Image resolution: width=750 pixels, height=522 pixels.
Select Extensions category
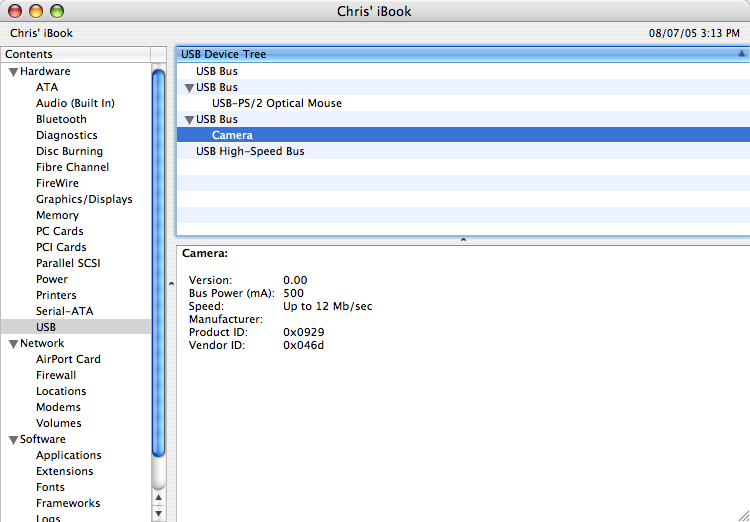pyautogui.click(x=65, y=471)
